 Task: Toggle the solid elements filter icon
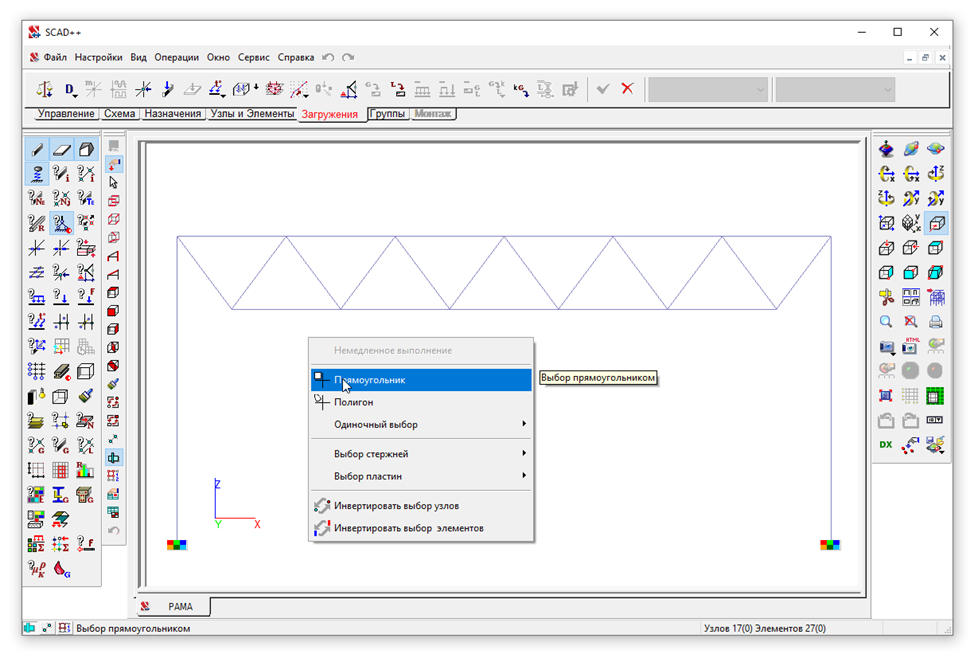point(85,149)
